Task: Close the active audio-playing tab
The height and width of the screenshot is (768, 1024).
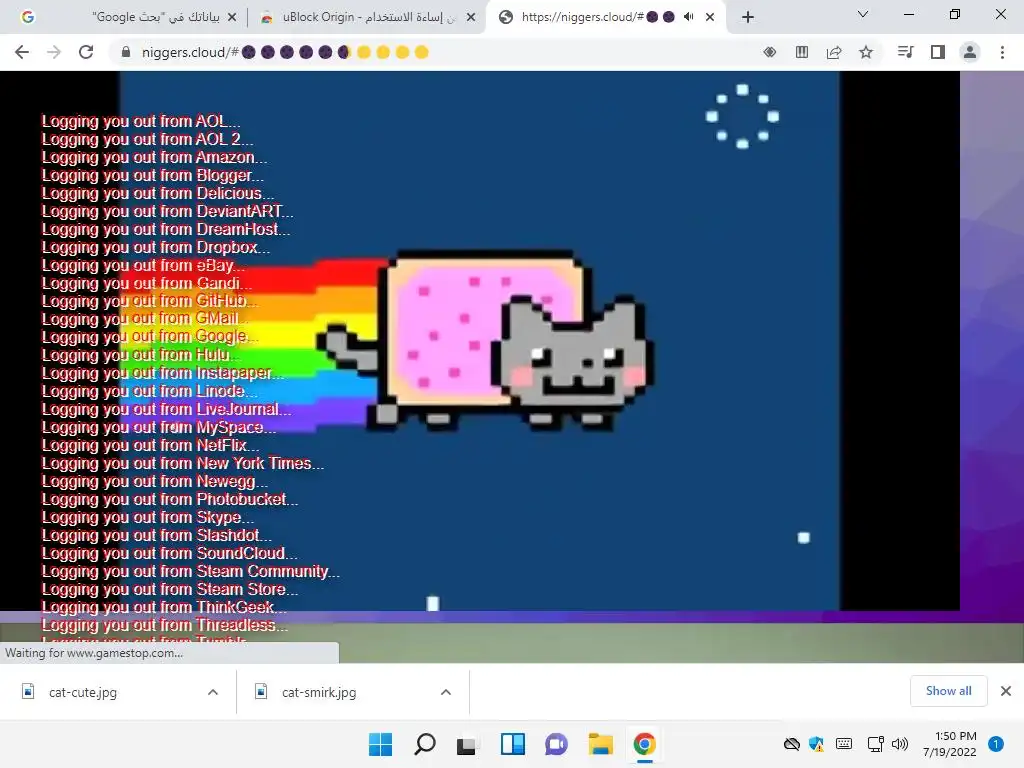Action: (x=711, y=17)
